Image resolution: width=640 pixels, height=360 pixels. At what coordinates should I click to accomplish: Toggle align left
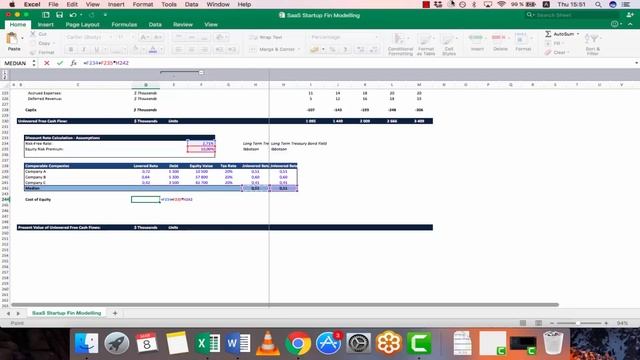click(178, 50)
